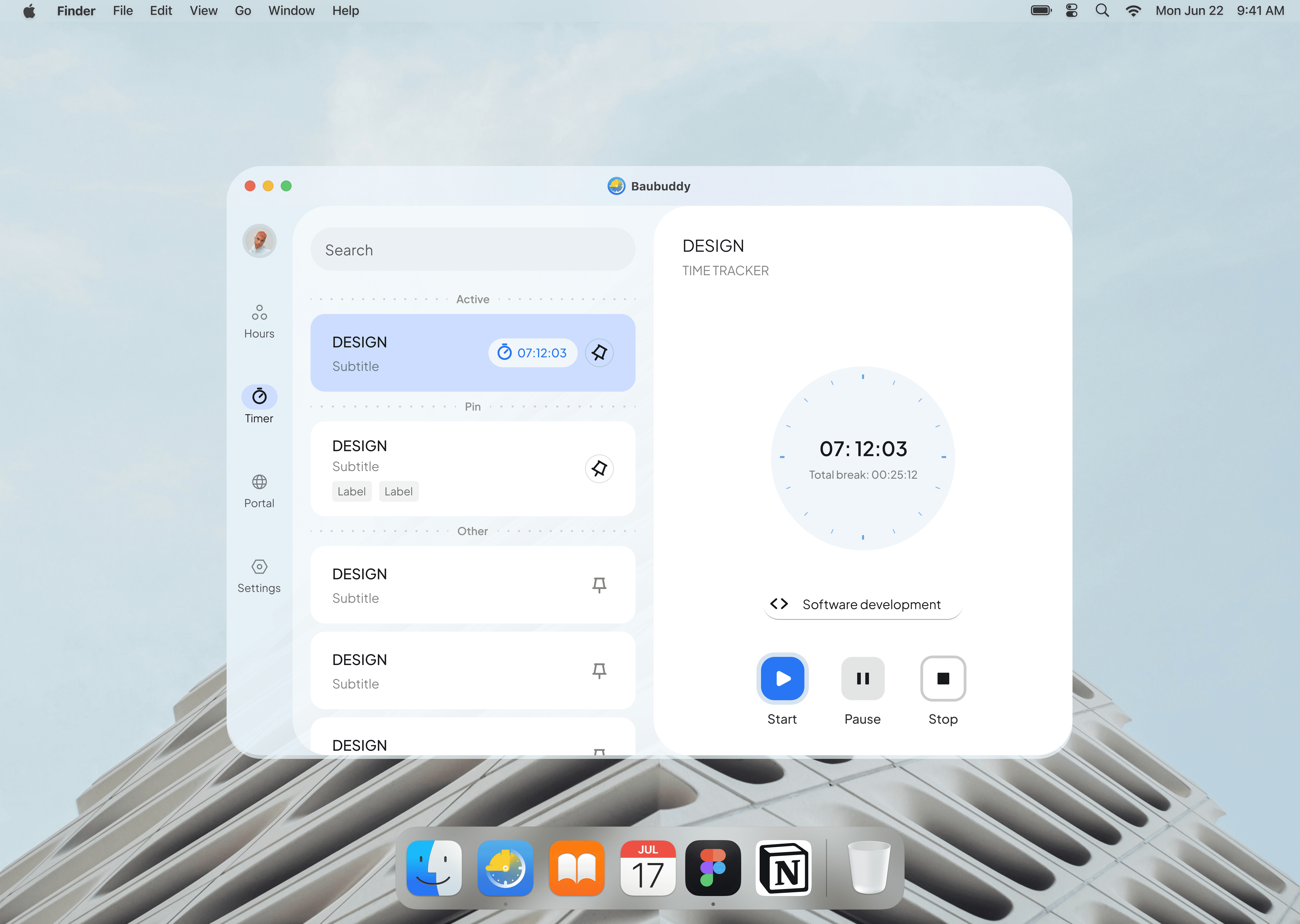Image resolution: width=1300 pixels, height=924 pixels.
Task: Toggle pin on the DESIGN card with labels
Action: (599, 469)
